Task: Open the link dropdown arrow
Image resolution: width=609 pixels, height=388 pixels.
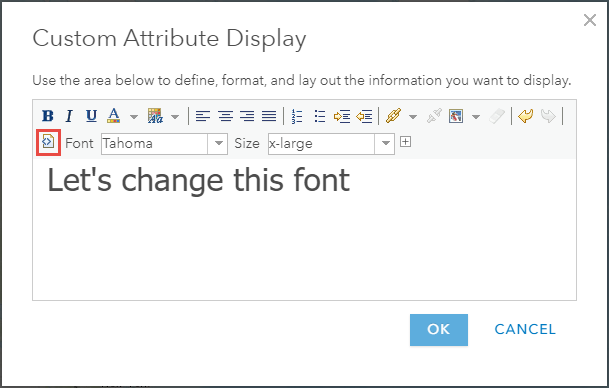Action: [413, 117]
